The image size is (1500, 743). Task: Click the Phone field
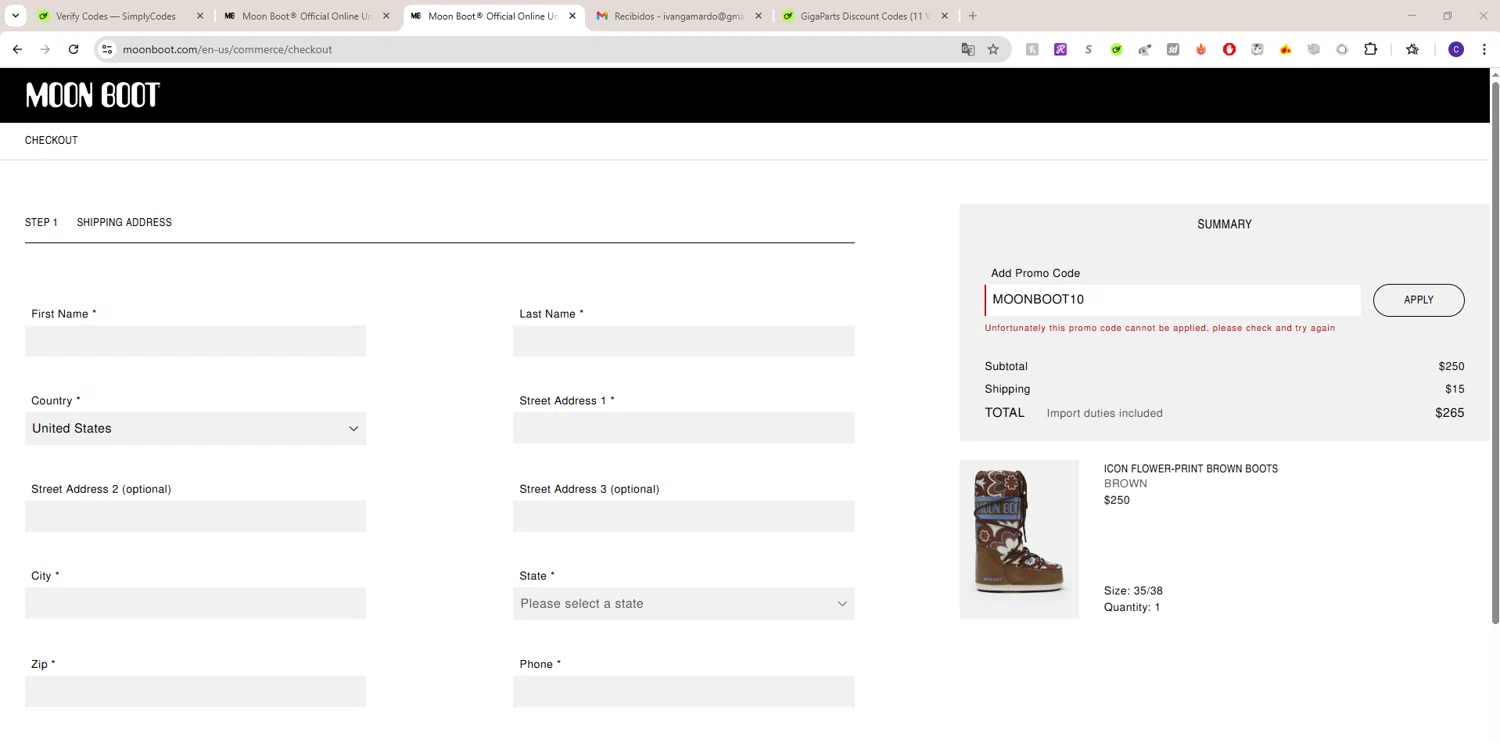(x=684, y=691)
